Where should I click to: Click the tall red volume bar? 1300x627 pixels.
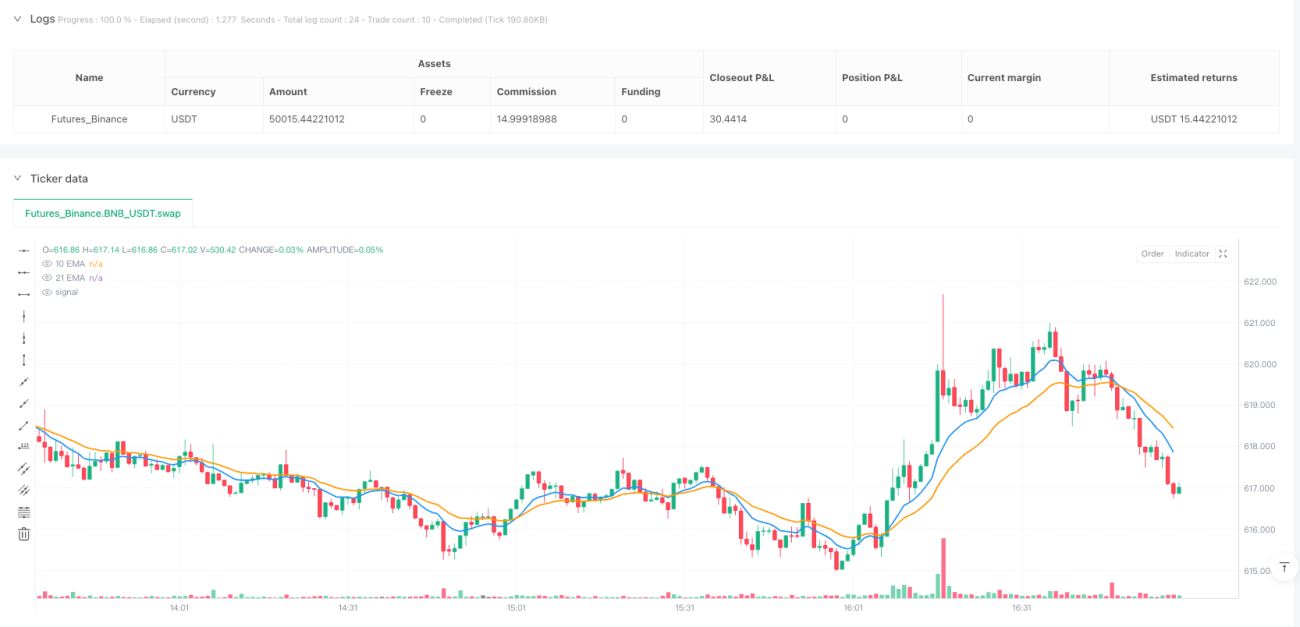click(x=942, y=568)
